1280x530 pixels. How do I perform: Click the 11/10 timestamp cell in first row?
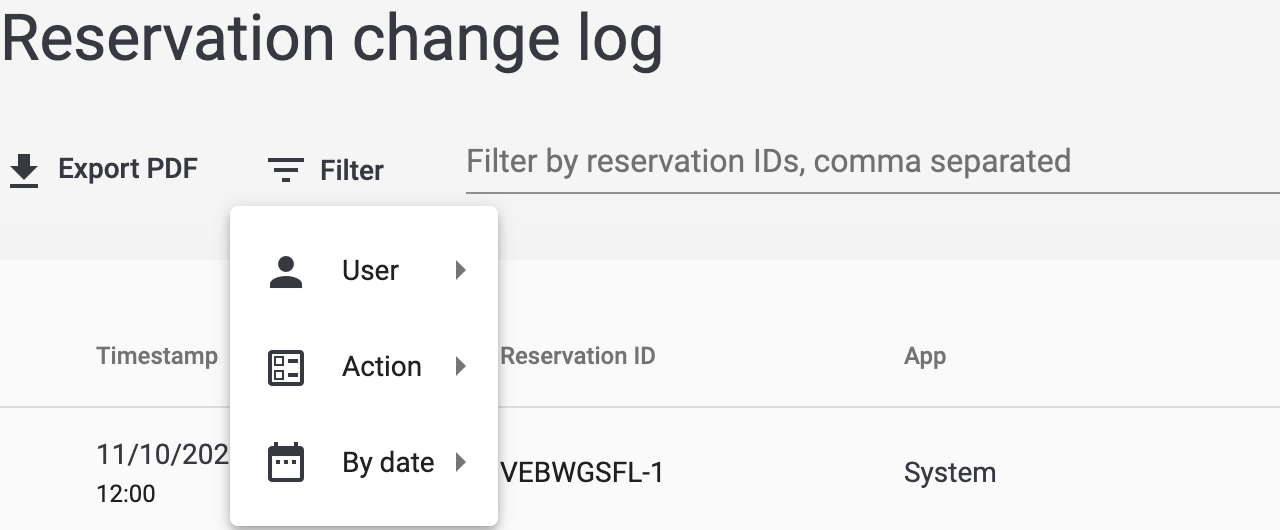(x=163, y=473)
